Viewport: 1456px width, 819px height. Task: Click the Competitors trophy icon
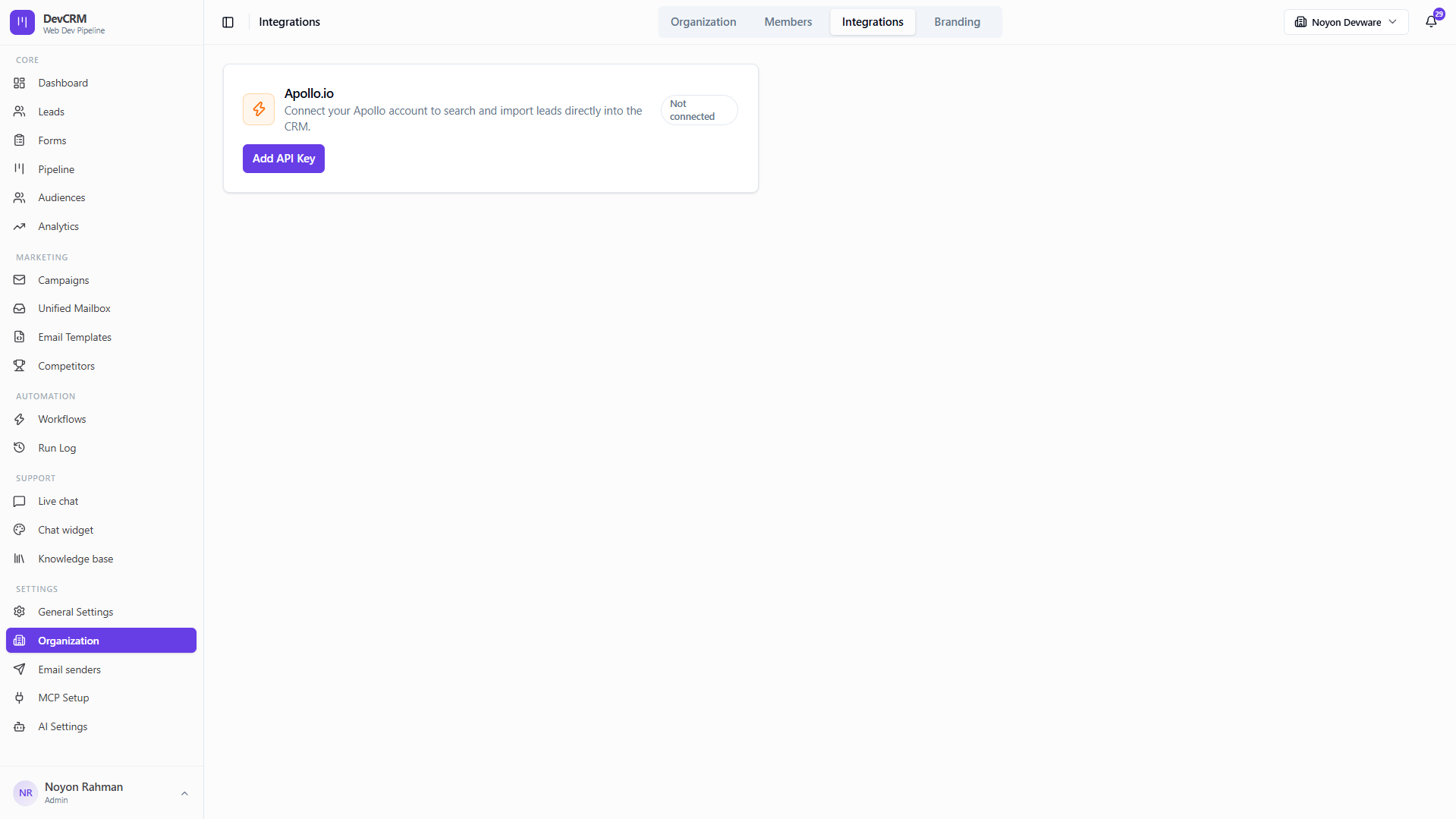pos(20,367)
